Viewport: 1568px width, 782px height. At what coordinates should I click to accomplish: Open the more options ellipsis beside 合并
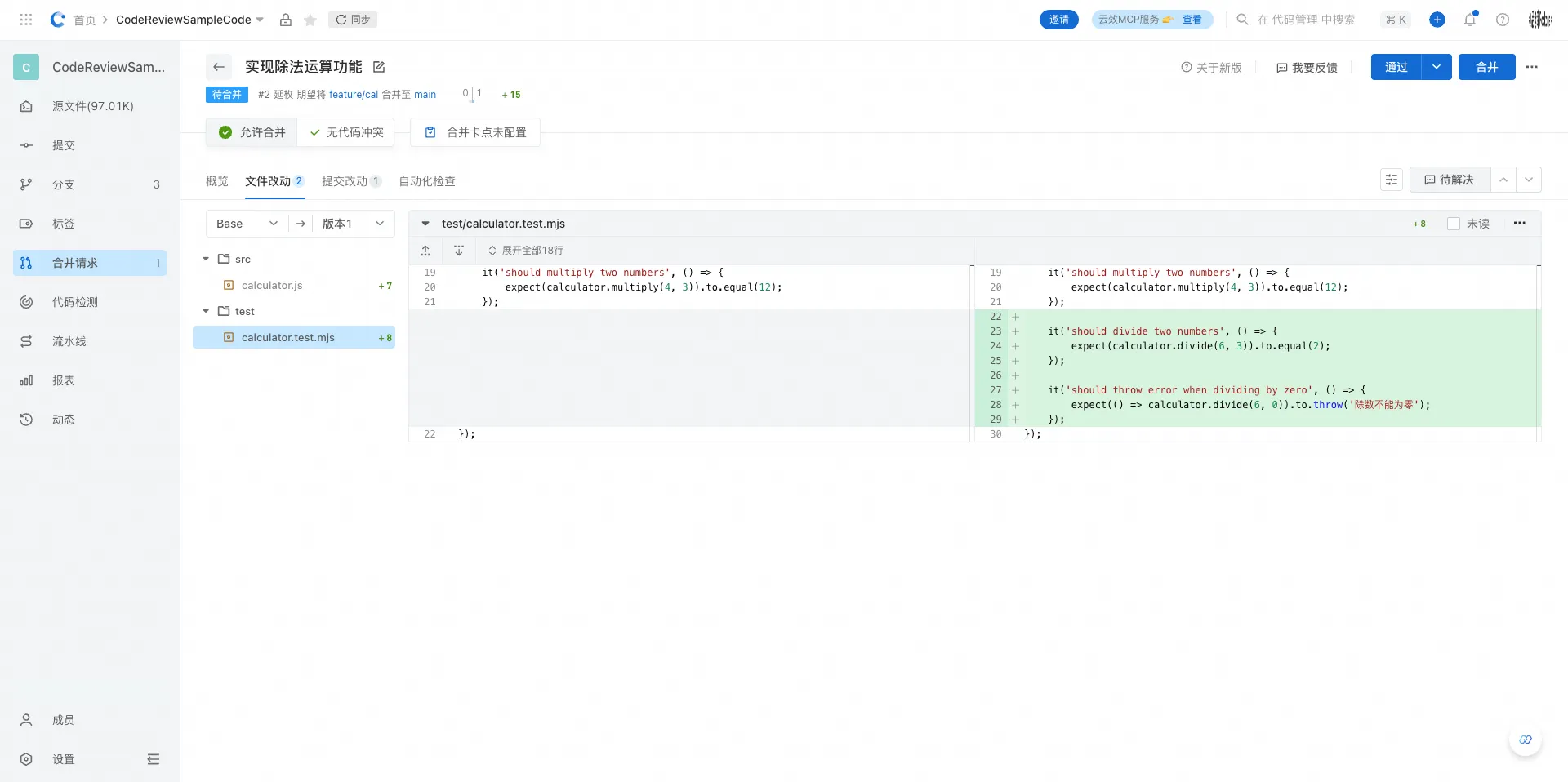click(1532, 67)
